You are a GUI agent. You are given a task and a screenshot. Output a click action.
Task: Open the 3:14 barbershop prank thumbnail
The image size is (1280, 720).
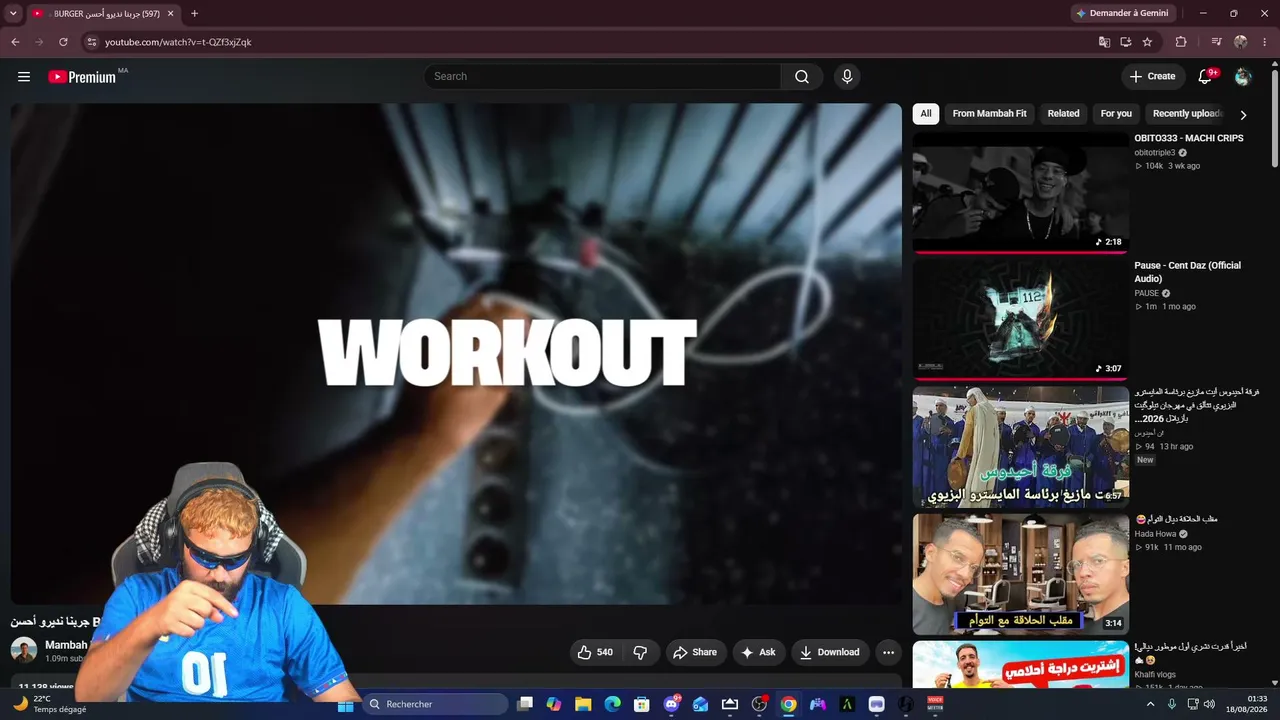pyautogui.click(x=1020, y=574)
